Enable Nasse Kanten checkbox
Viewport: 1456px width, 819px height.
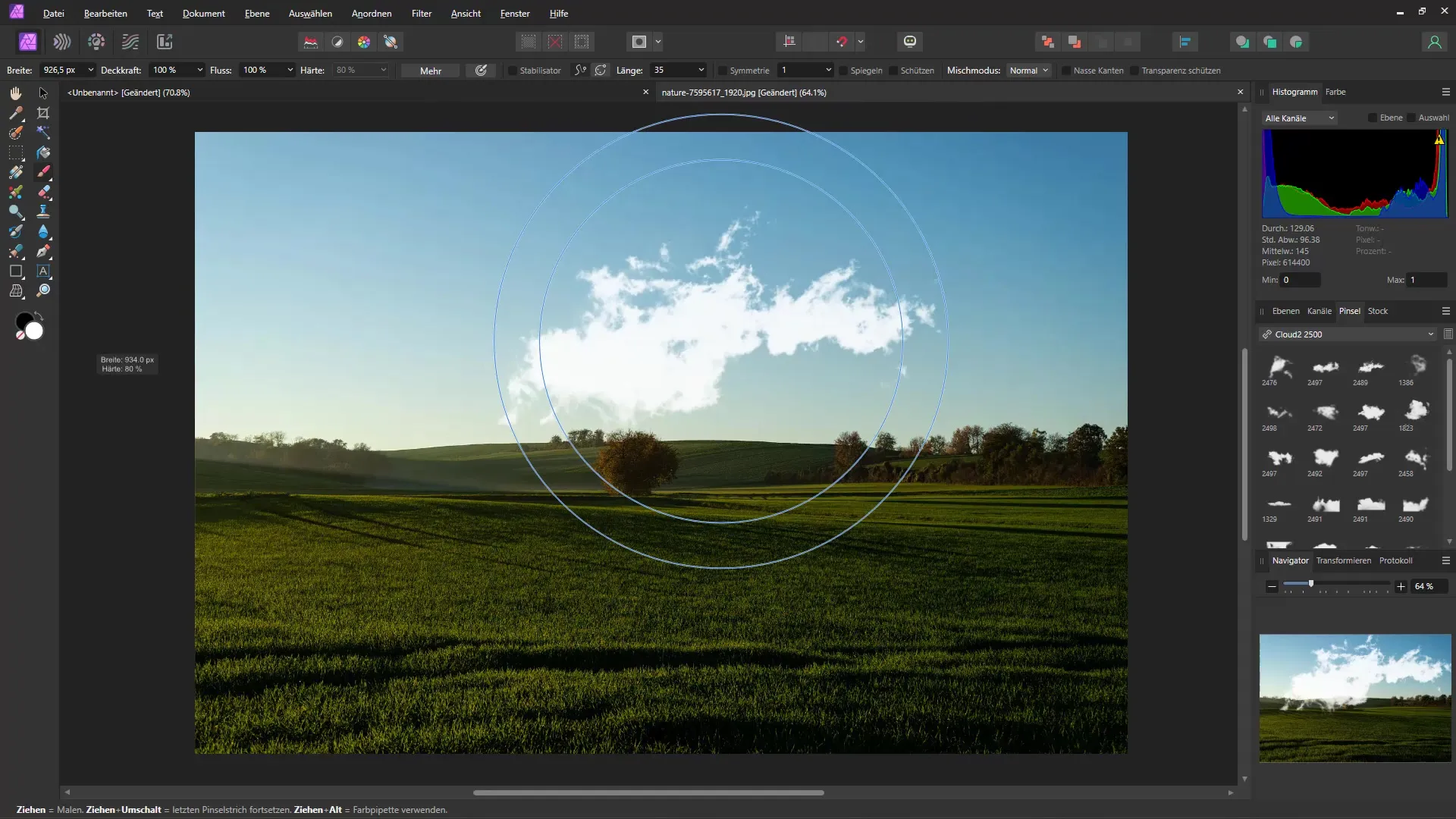click(x=1066, y=71)
